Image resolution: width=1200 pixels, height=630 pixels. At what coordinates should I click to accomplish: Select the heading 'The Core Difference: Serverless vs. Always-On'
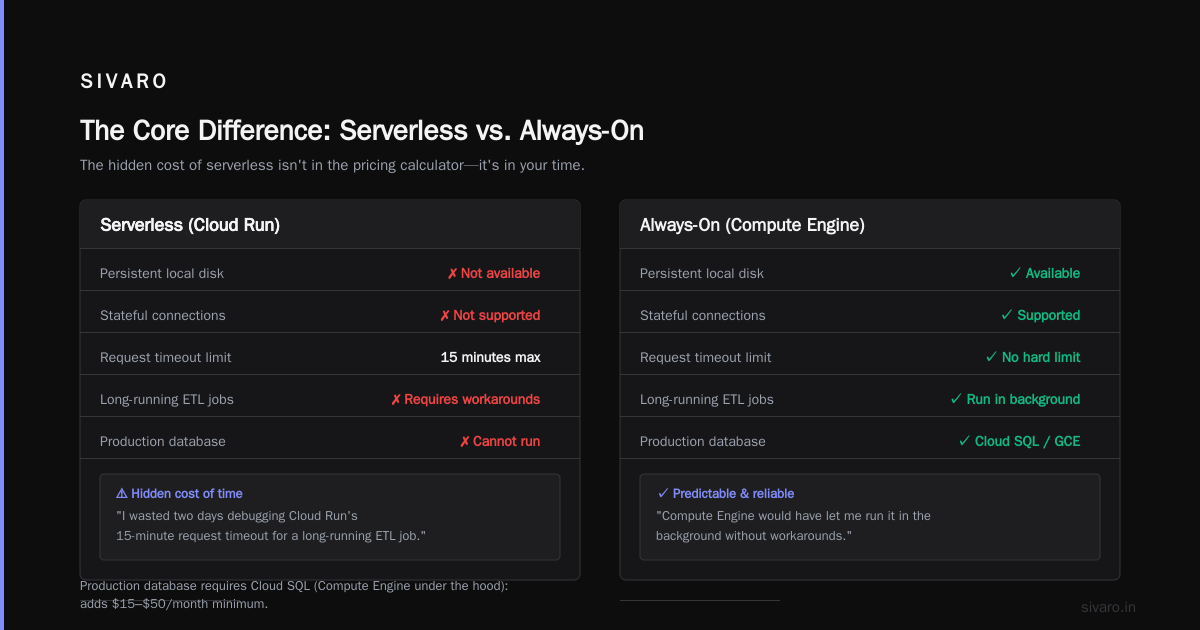coord(362,131)
